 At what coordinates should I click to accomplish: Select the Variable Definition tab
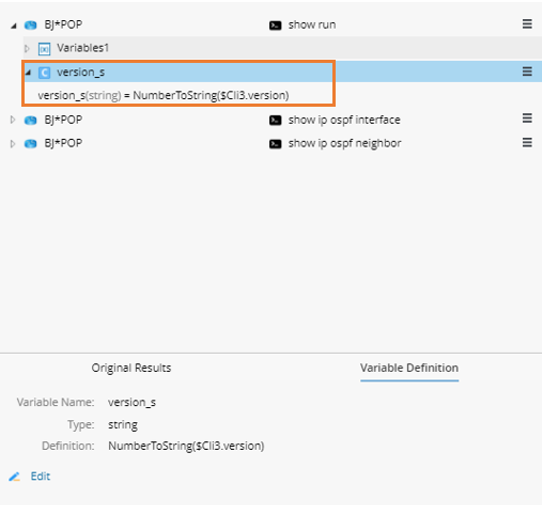click(x=409, y=368)
